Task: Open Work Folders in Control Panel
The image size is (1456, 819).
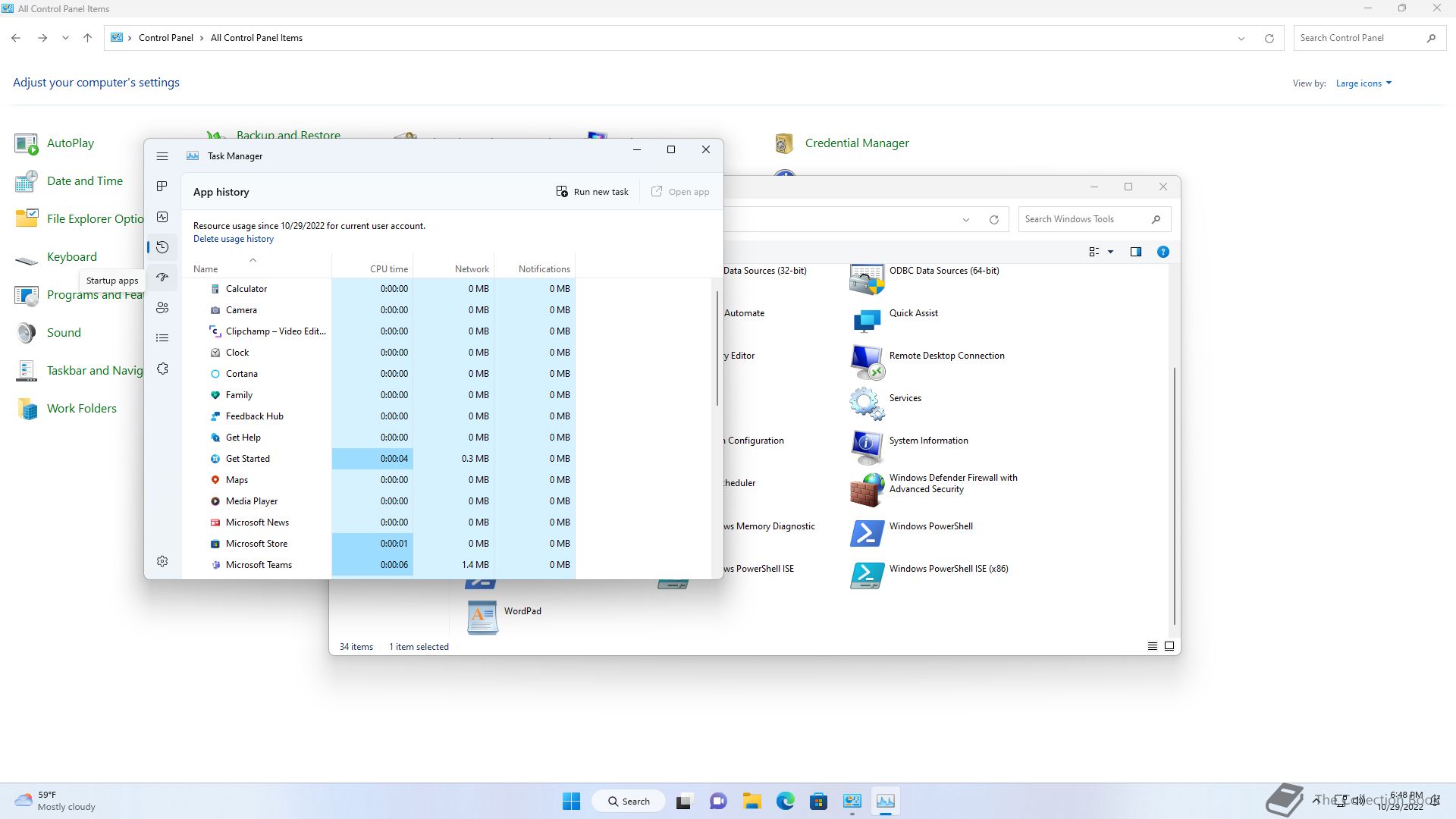Action: (66, 409)
